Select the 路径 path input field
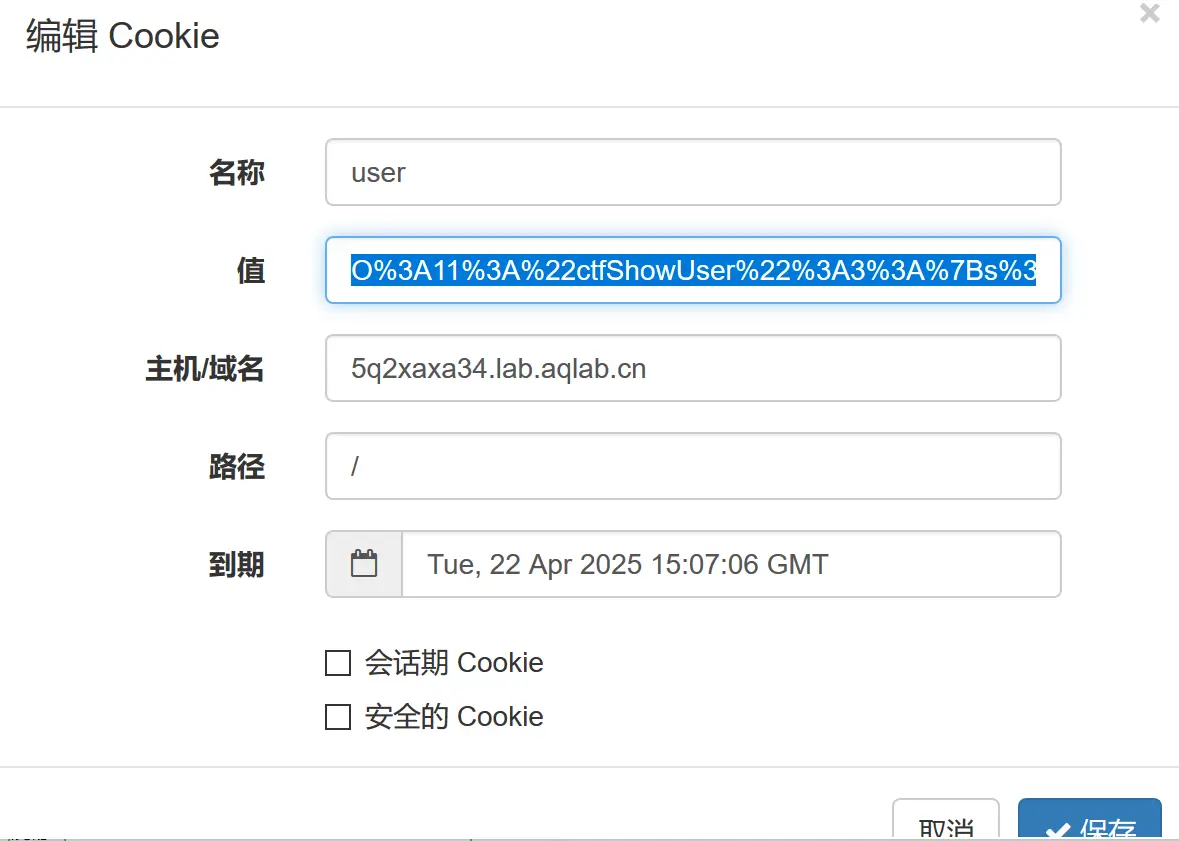 click(692, 466)
